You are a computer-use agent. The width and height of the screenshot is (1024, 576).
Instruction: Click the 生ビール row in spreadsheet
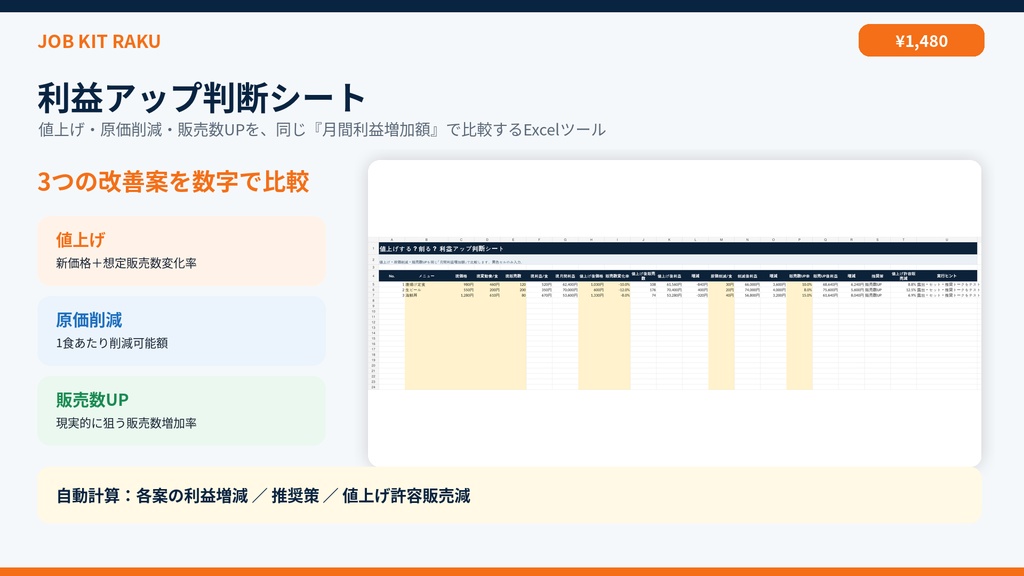point(678,290)
